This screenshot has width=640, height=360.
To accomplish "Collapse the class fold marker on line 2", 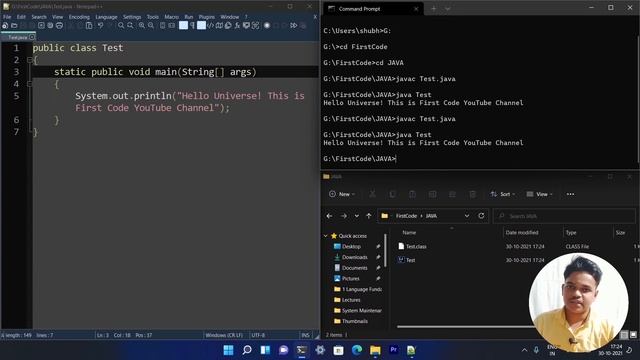I will tap(29, 60).
